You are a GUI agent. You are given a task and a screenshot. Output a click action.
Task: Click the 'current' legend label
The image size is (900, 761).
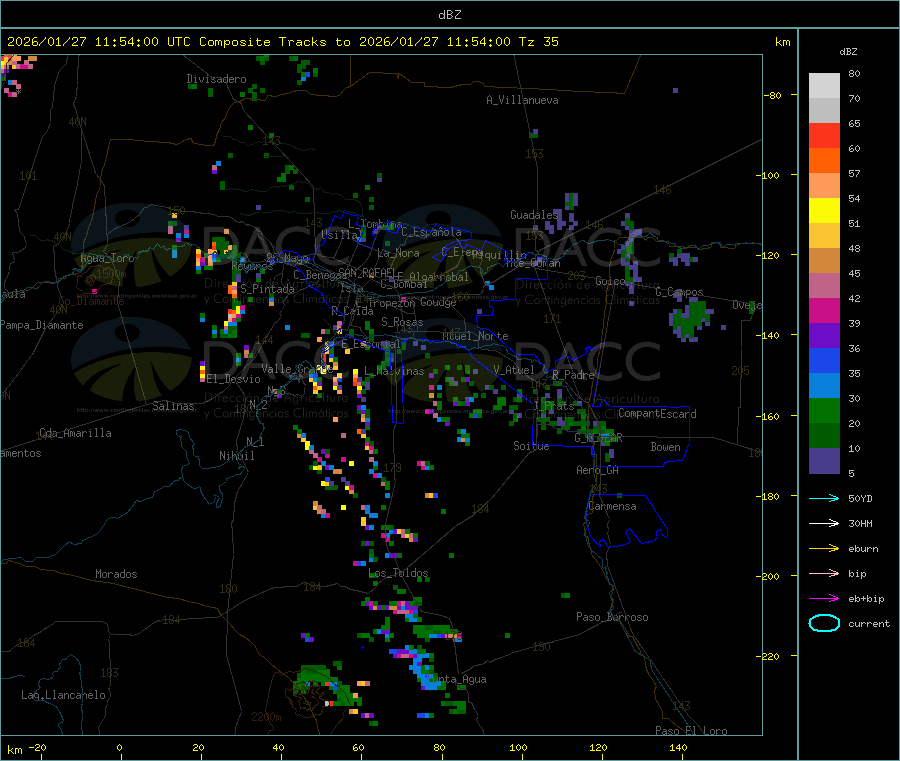click(x=869, y=623)
